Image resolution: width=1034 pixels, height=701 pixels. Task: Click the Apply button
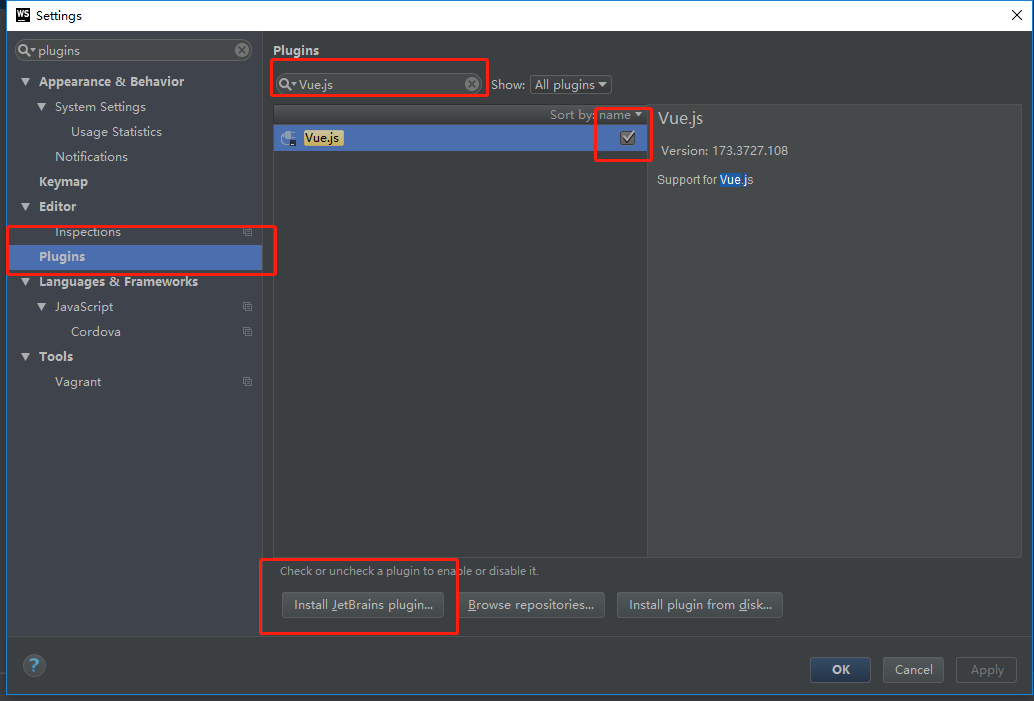(987, 670)
